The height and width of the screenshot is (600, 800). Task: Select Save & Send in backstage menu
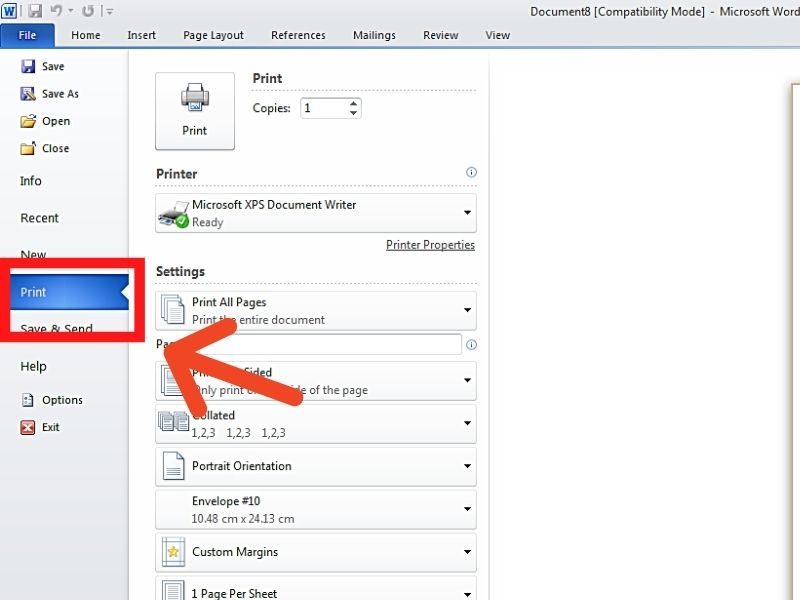pos(56,328)
